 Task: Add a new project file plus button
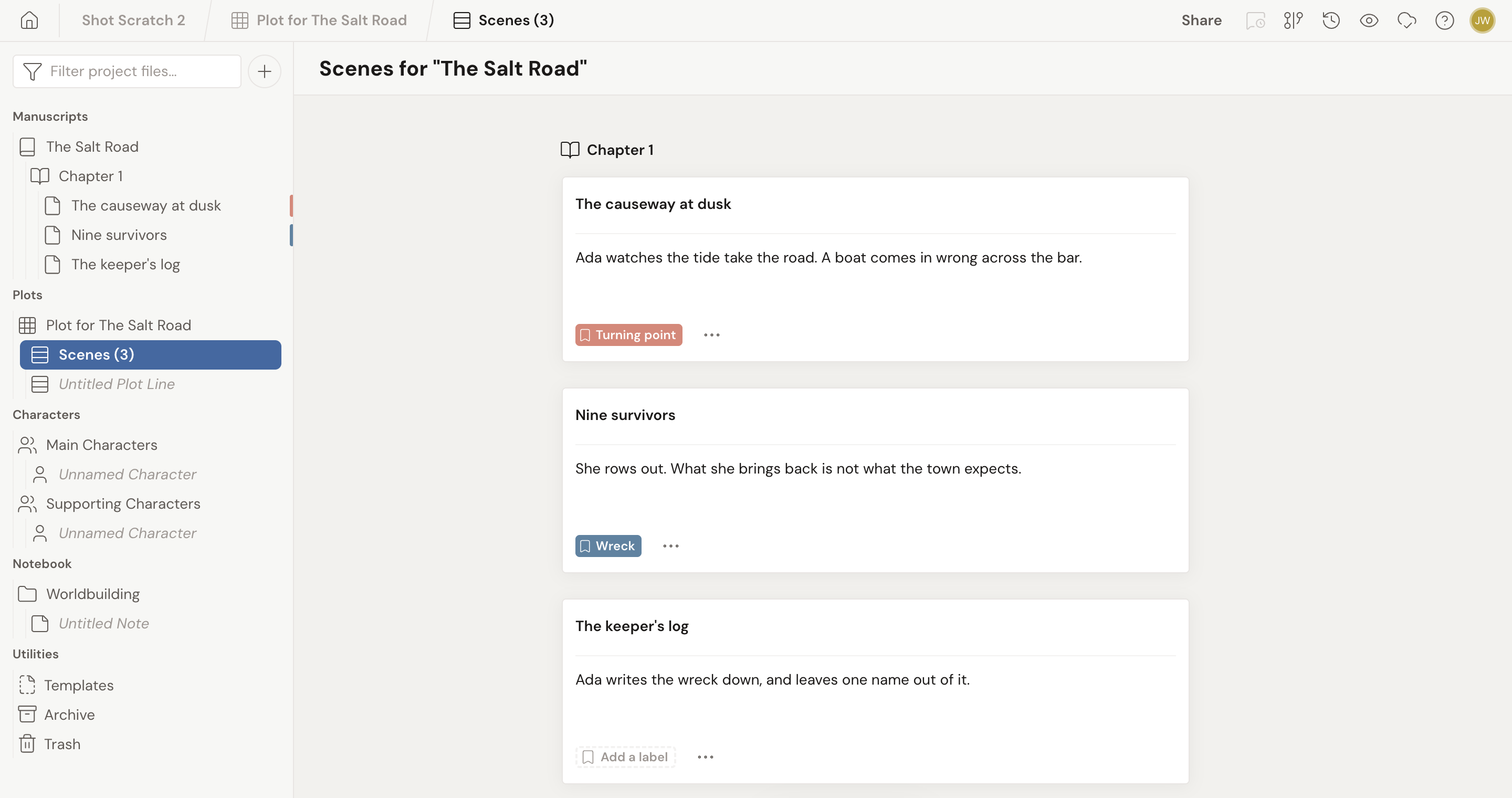[264, 71]
